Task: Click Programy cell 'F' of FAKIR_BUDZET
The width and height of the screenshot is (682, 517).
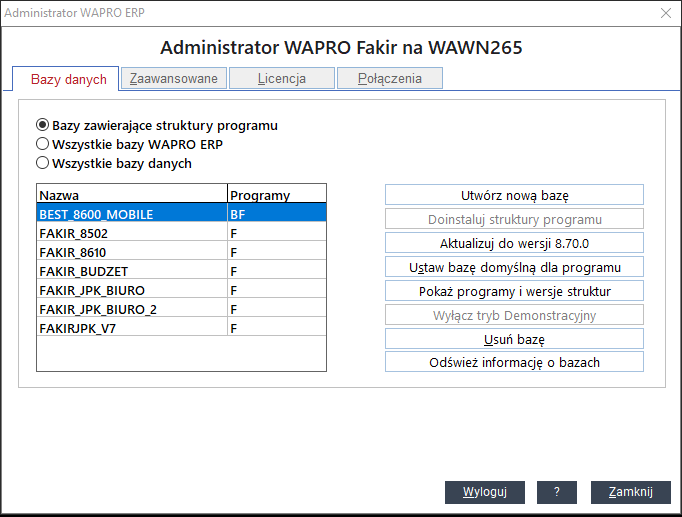Action: point(277,271)
